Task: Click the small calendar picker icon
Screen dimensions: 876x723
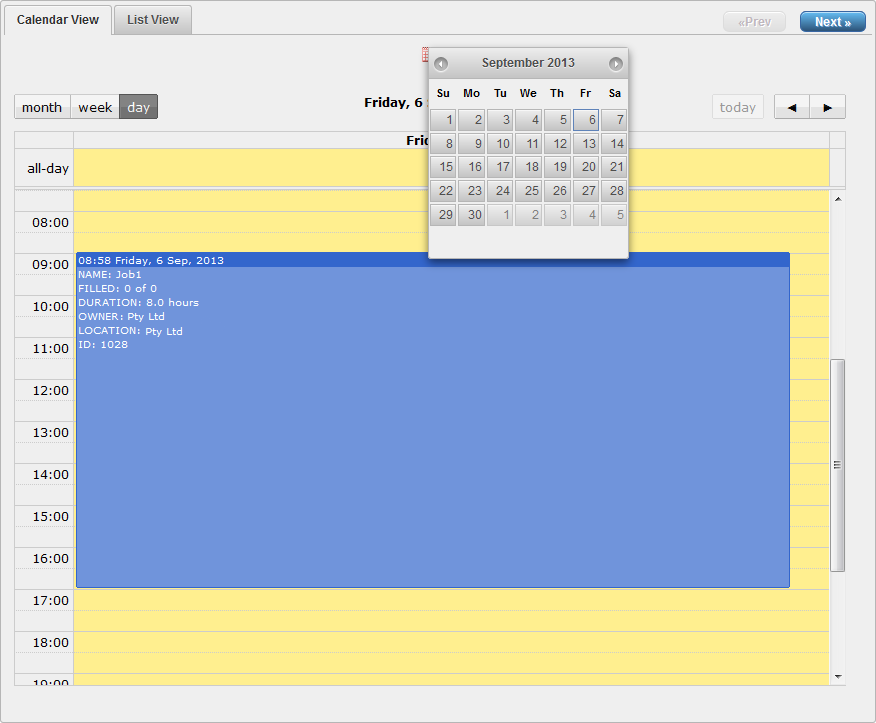Action: tap(424, 54)
